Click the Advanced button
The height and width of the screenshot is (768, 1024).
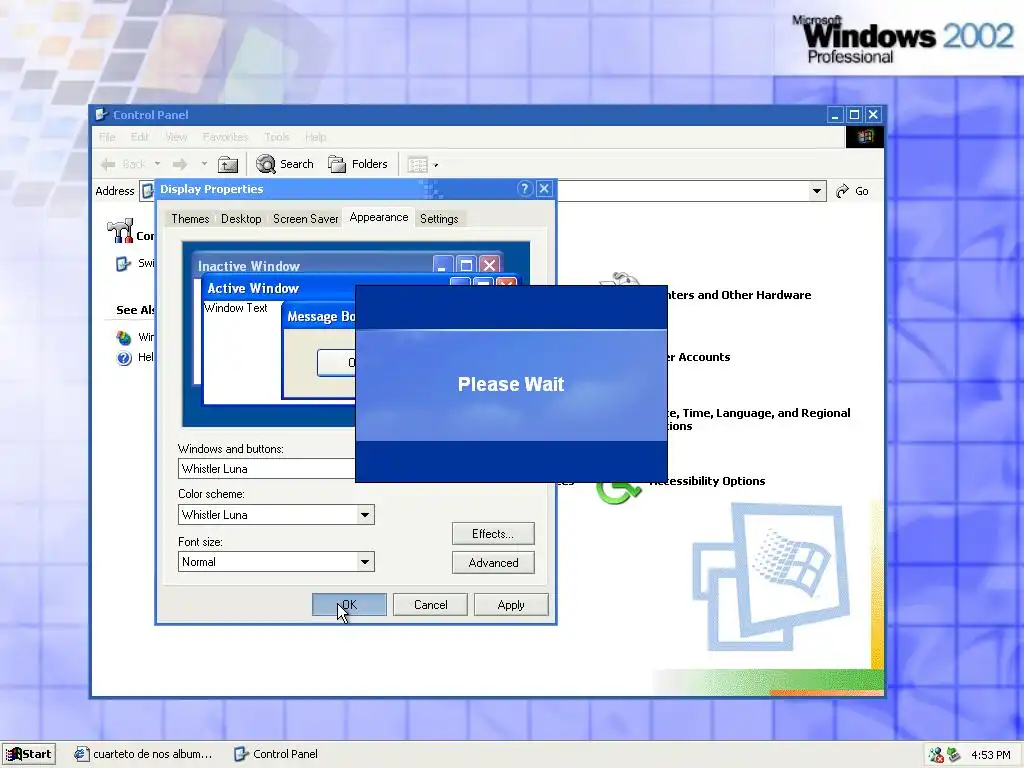tap(493, 563)
